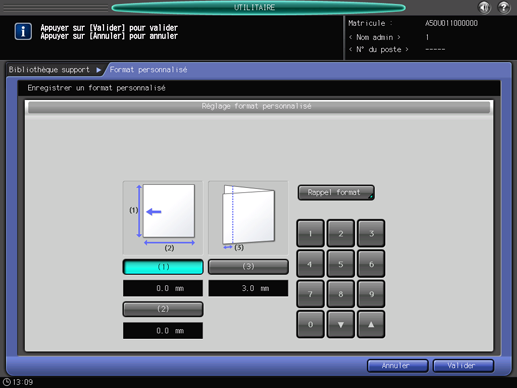Click the N° du poste label
The image size is (517, 388).
click(379, 50)
